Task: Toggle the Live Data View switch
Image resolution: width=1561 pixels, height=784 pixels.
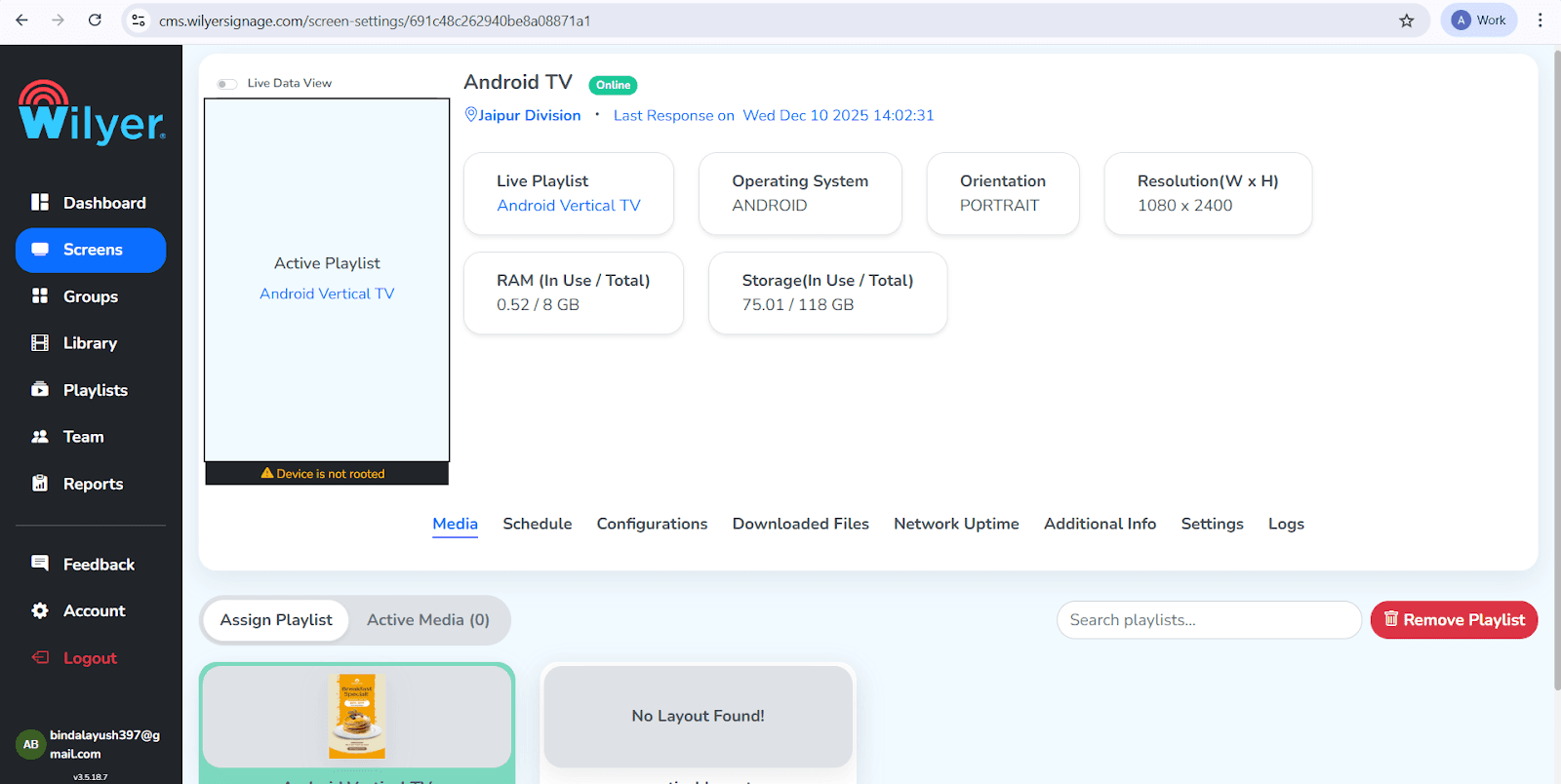Action: click(226, 84)
